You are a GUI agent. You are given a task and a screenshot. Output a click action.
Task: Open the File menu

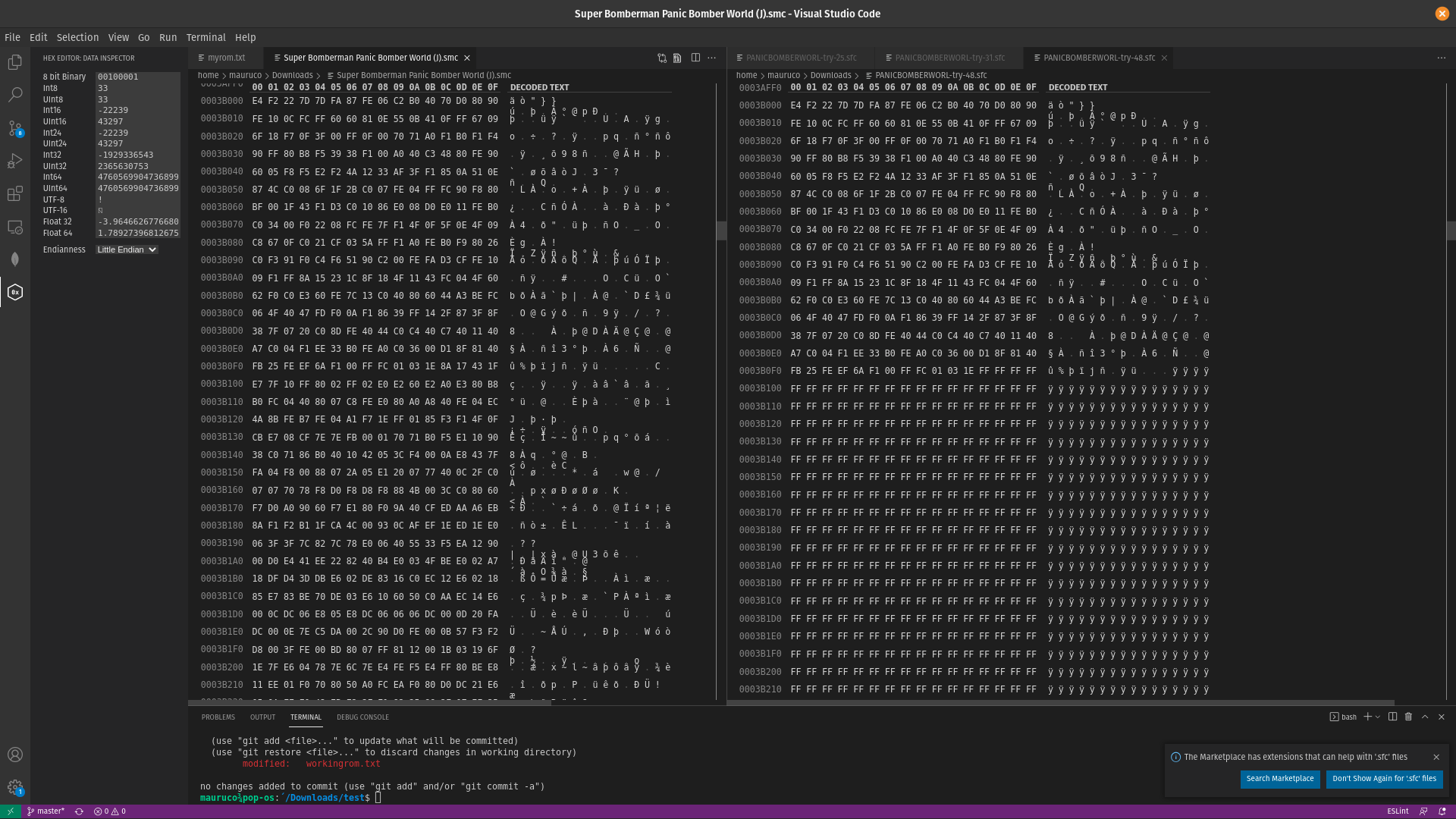[x=12, y=37]
